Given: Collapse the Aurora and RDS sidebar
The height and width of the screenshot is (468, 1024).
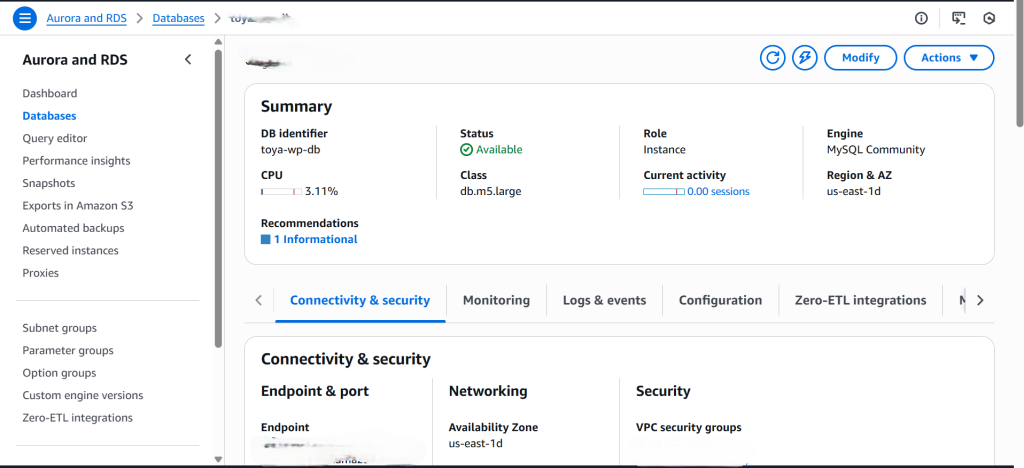Looking at the screenshot, I should pyautogui.click(x=188, y=60).
